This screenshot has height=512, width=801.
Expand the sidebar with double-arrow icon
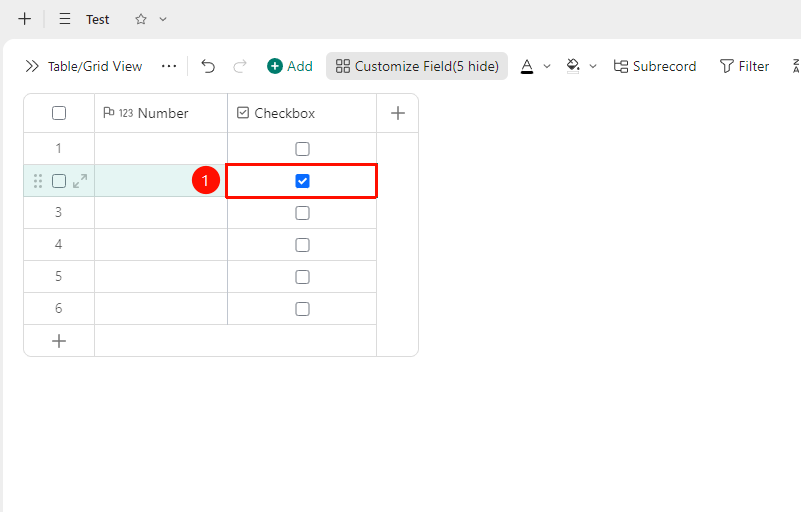pyautogui.click(x=32, y=66)
